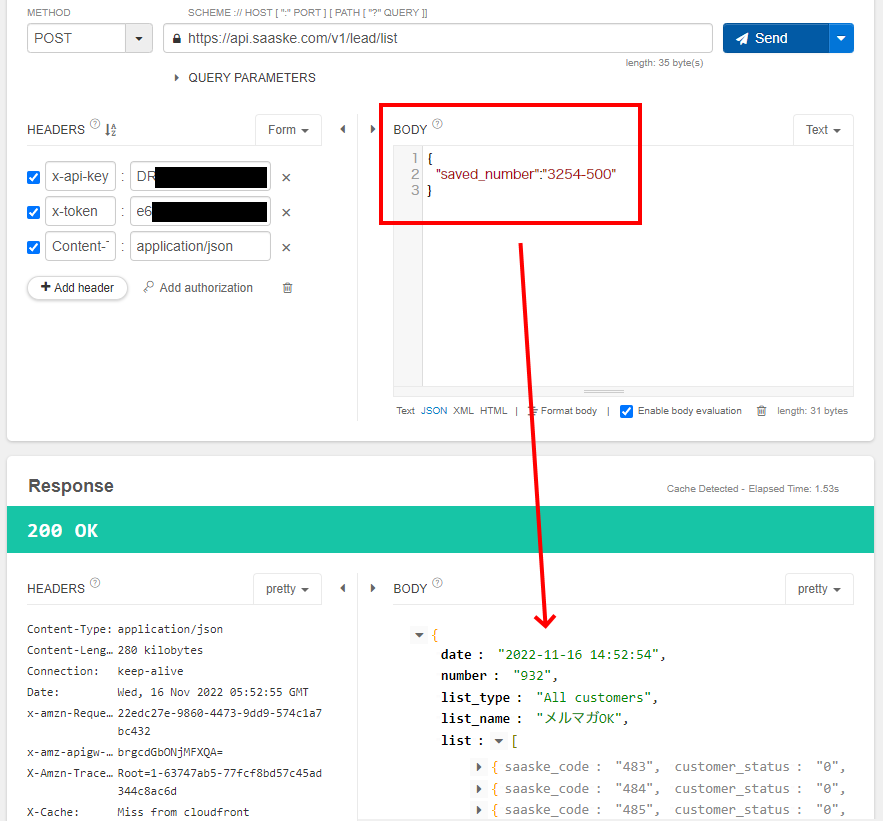Open the request body Text type dropdown
Viewport: 883px width, 821px height.
point(822,130)
